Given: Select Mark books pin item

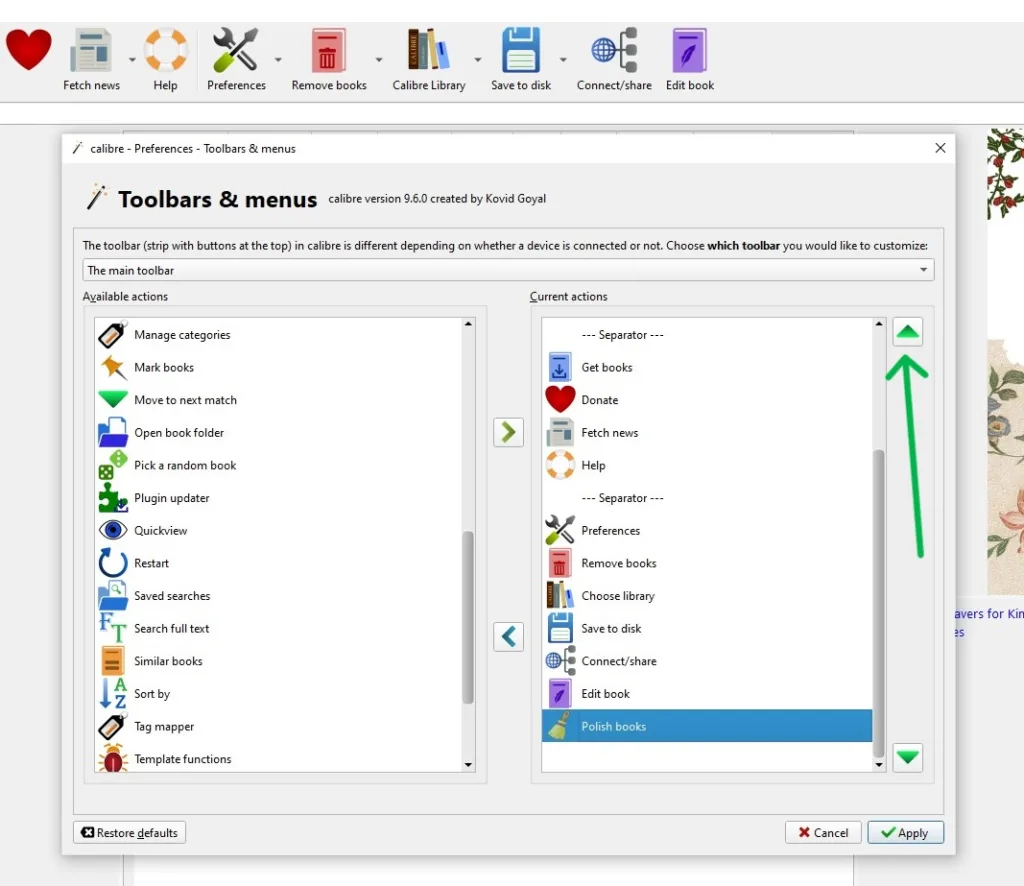Looking at the screenshot, I should point(279,367).
